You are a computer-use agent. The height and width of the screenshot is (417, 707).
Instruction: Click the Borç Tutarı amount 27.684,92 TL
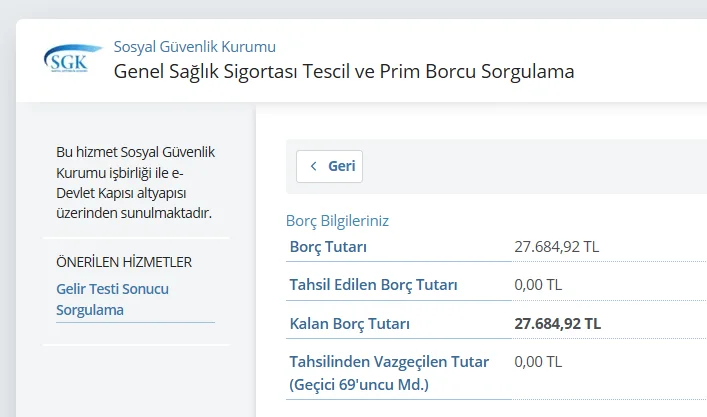pyautogui.click(x=556, y=246)
